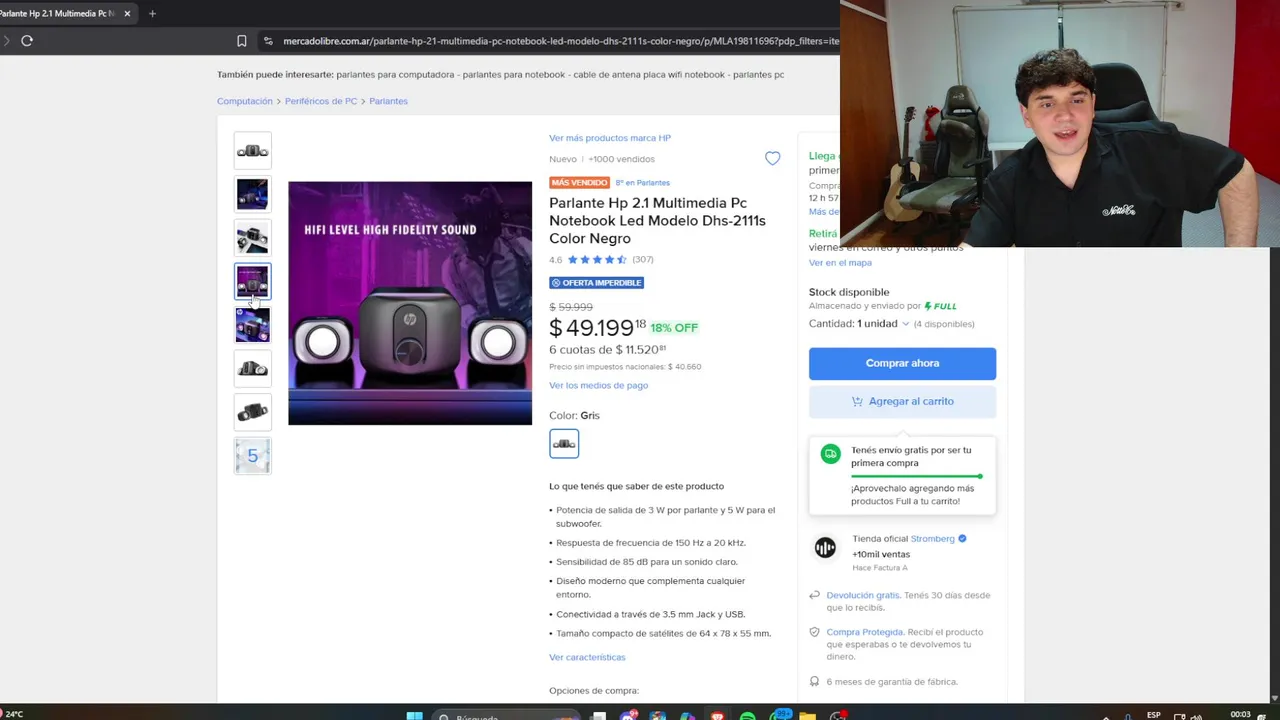
Task: Click the Devolución gratis link
Action: [863, 595]
